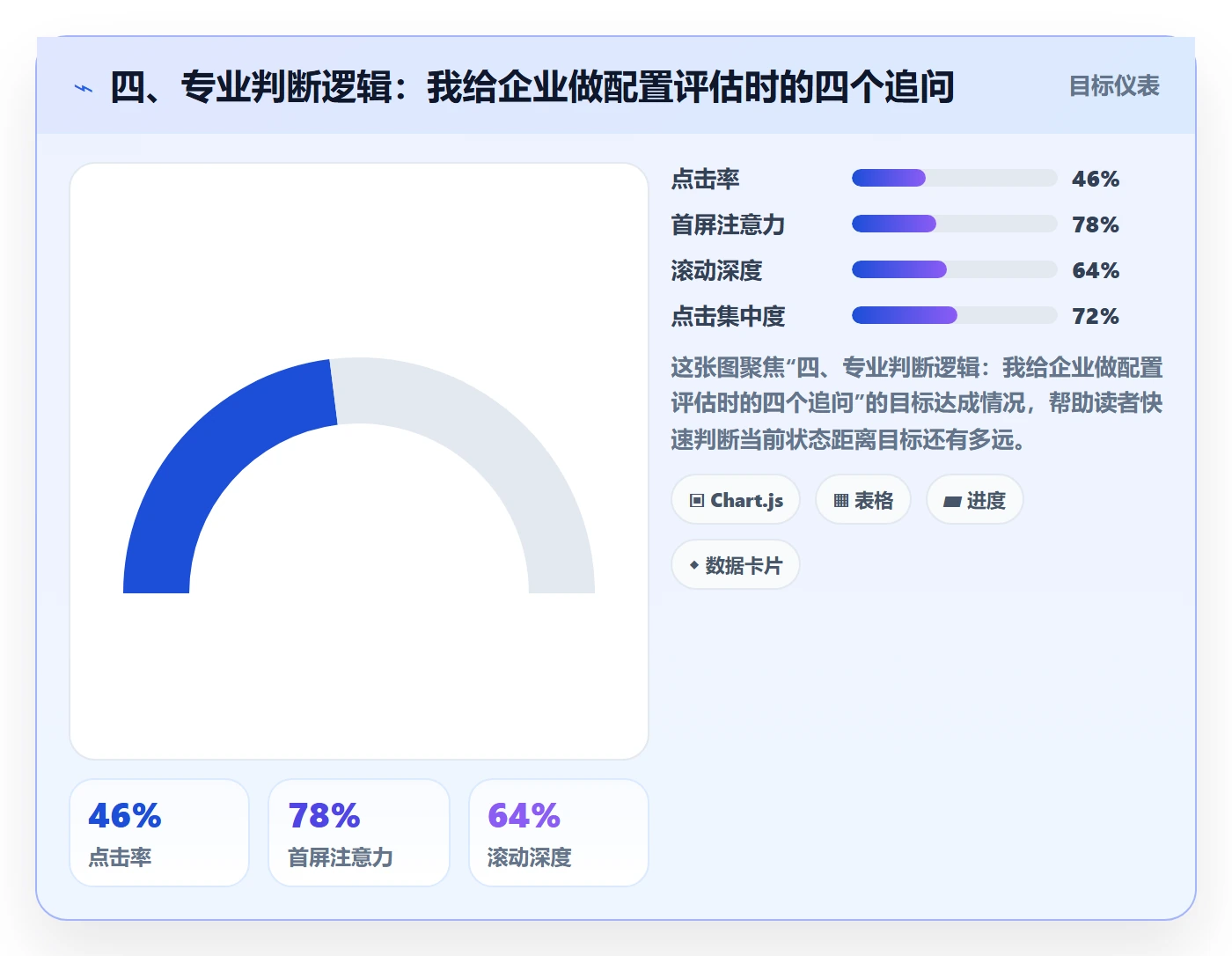This screenshot has width=1232, height=956.
Task: Click the 点击集中度 progress bar
Action: (954, 315)
